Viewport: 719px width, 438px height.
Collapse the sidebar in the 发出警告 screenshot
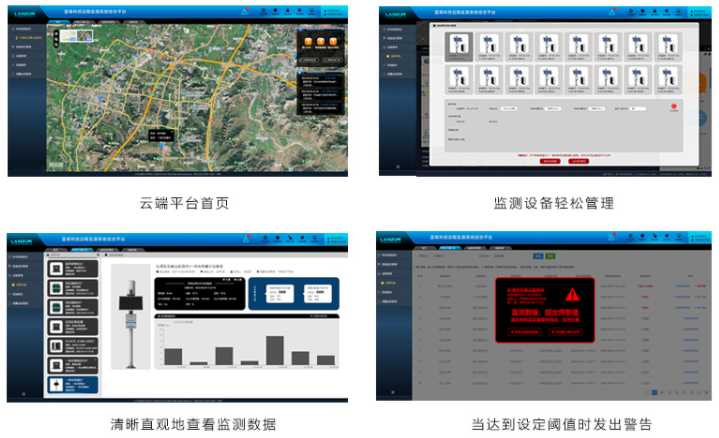(x=393, y=392)
